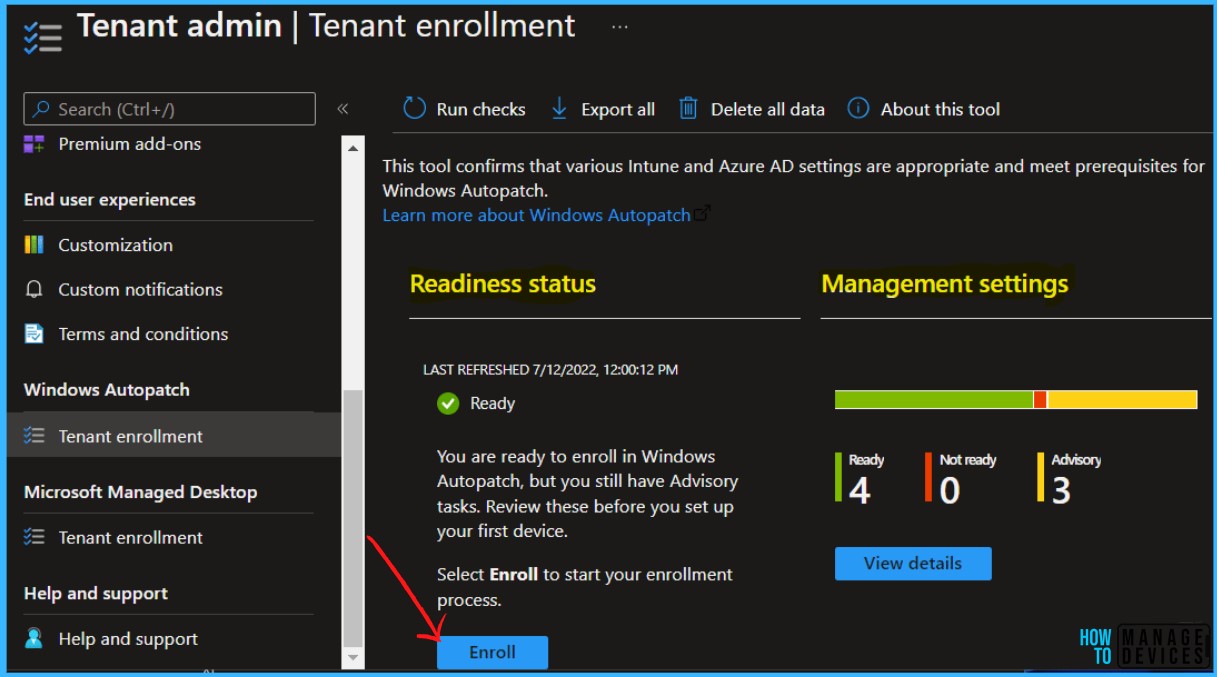Click the Run checks refresh icon
The width and height of the screenshot is (1217, 677).
click(x=414, y=109)
